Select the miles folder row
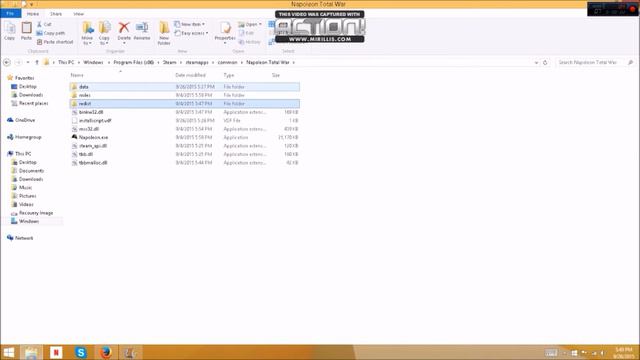 (185, 95)
